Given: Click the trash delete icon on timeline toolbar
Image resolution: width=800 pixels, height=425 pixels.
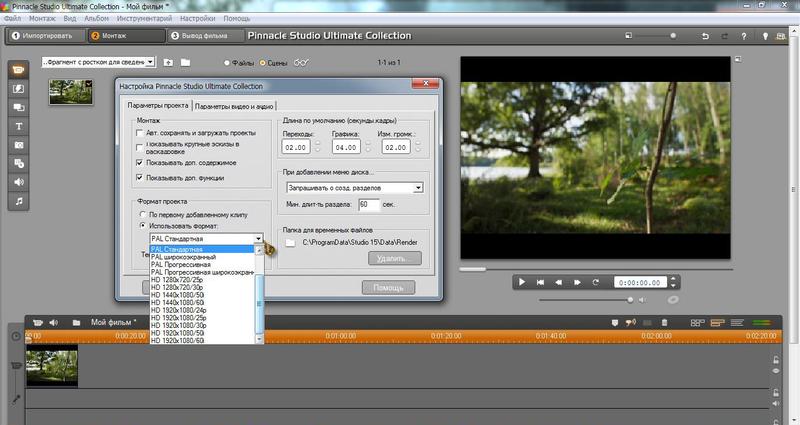Looking at the screenshot, I should [664, 322].
